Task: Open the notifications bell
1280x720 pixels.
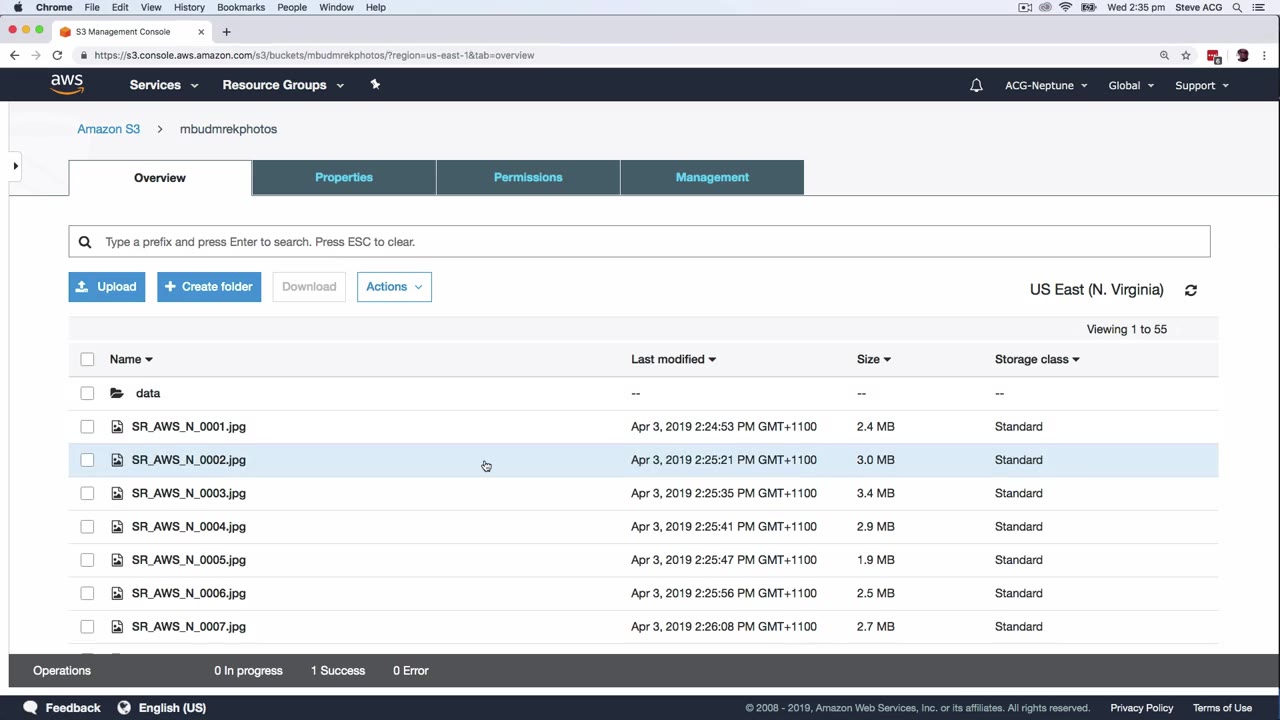Action: point(976,85)
